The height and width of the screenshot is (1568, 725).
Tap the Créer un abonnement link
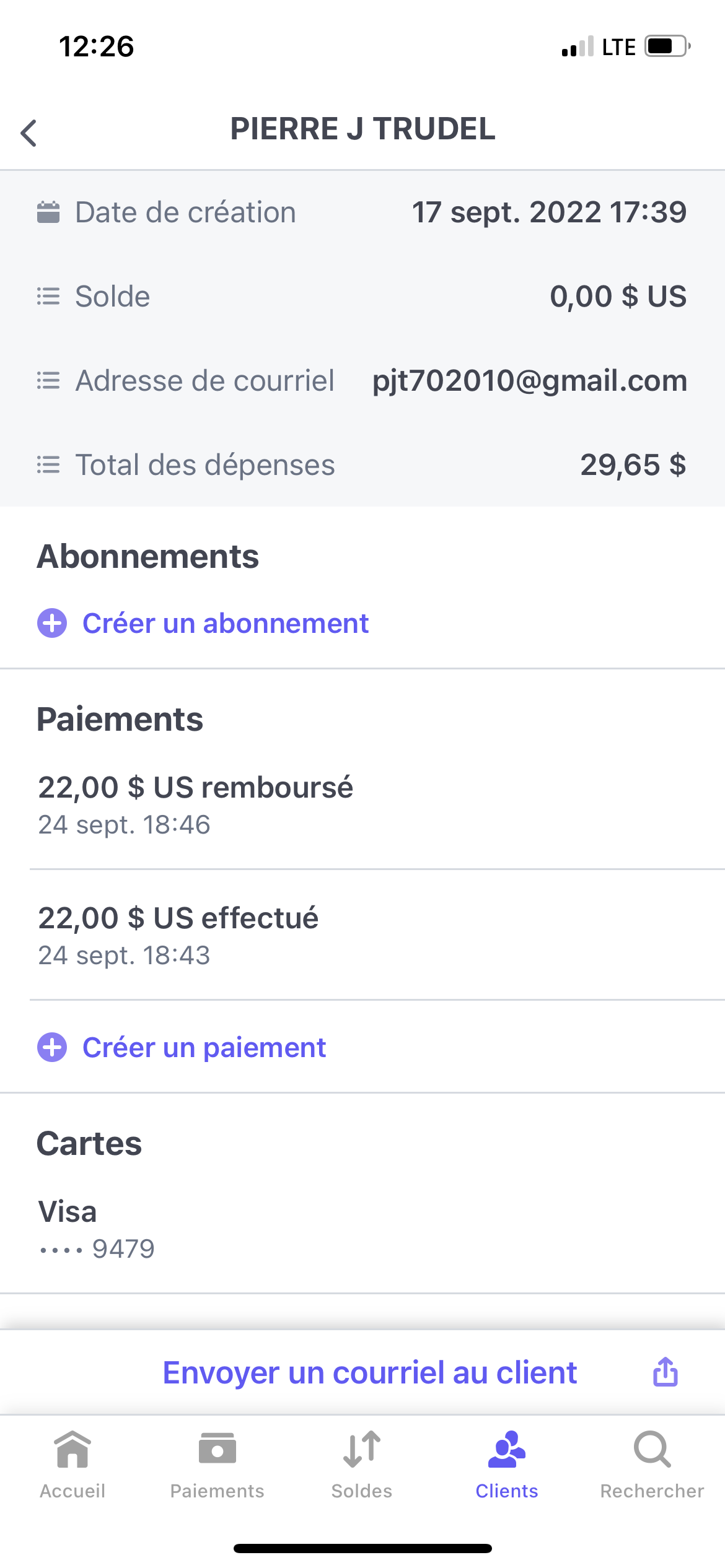[x=226, y=623]
